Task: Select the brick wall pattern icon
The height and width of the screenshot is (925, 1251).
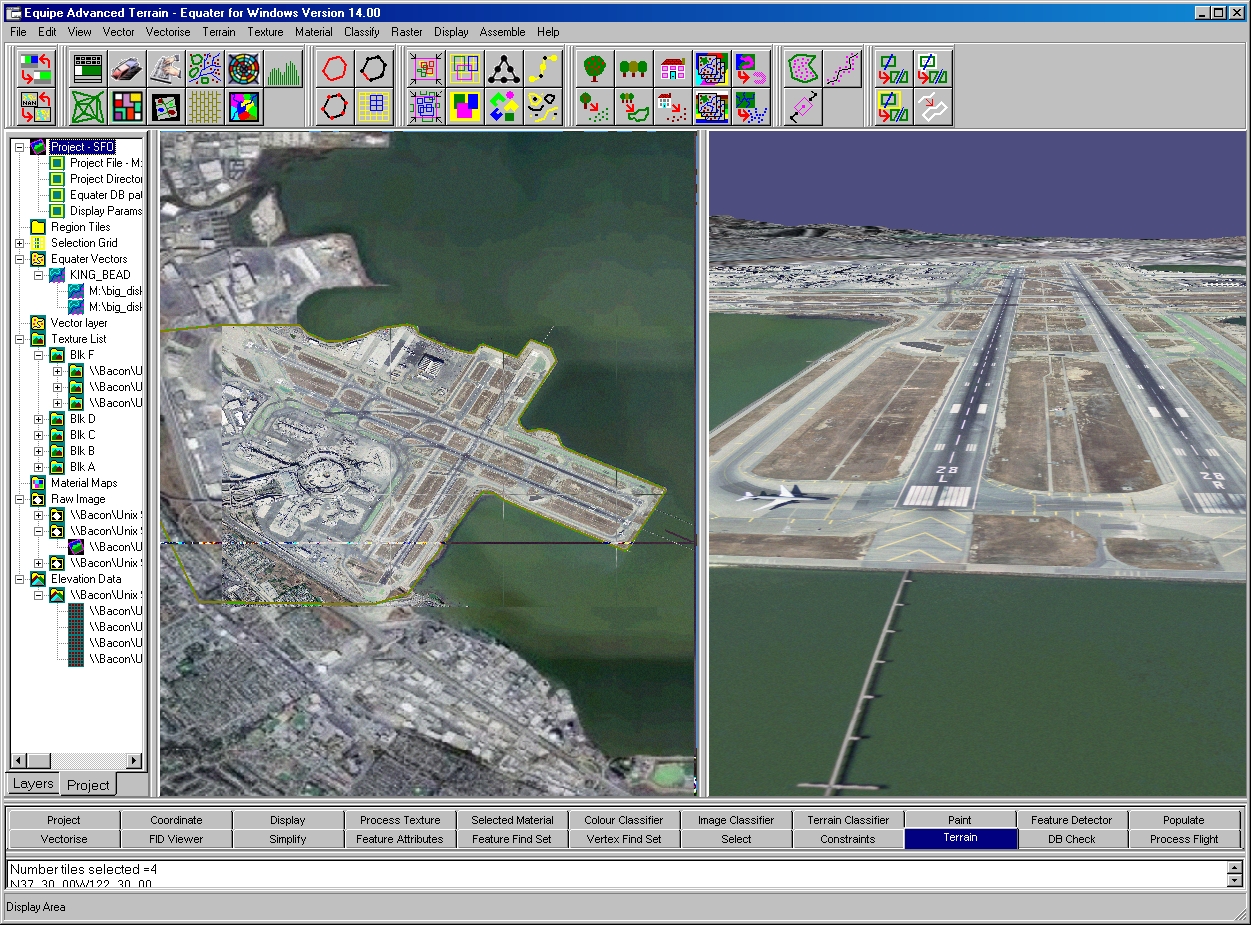Action: pos(205,106)
